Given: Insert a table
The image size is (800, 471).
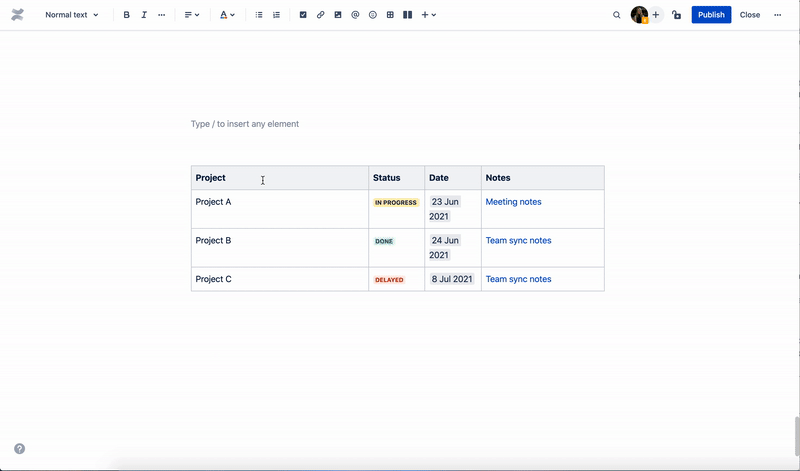Looking at the screenshot, I should 390,15.
